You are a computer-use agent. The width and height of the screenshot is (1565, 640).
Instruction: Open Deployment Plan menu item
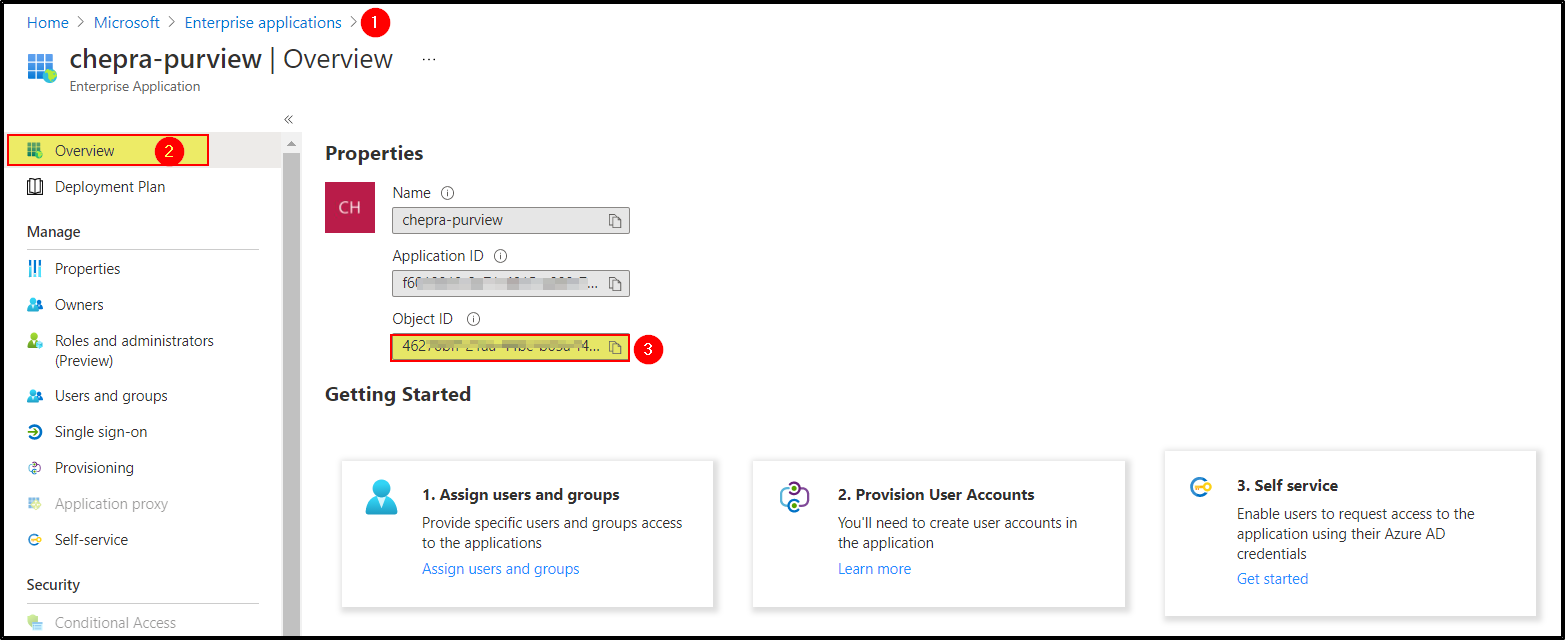tap(110, 187)
